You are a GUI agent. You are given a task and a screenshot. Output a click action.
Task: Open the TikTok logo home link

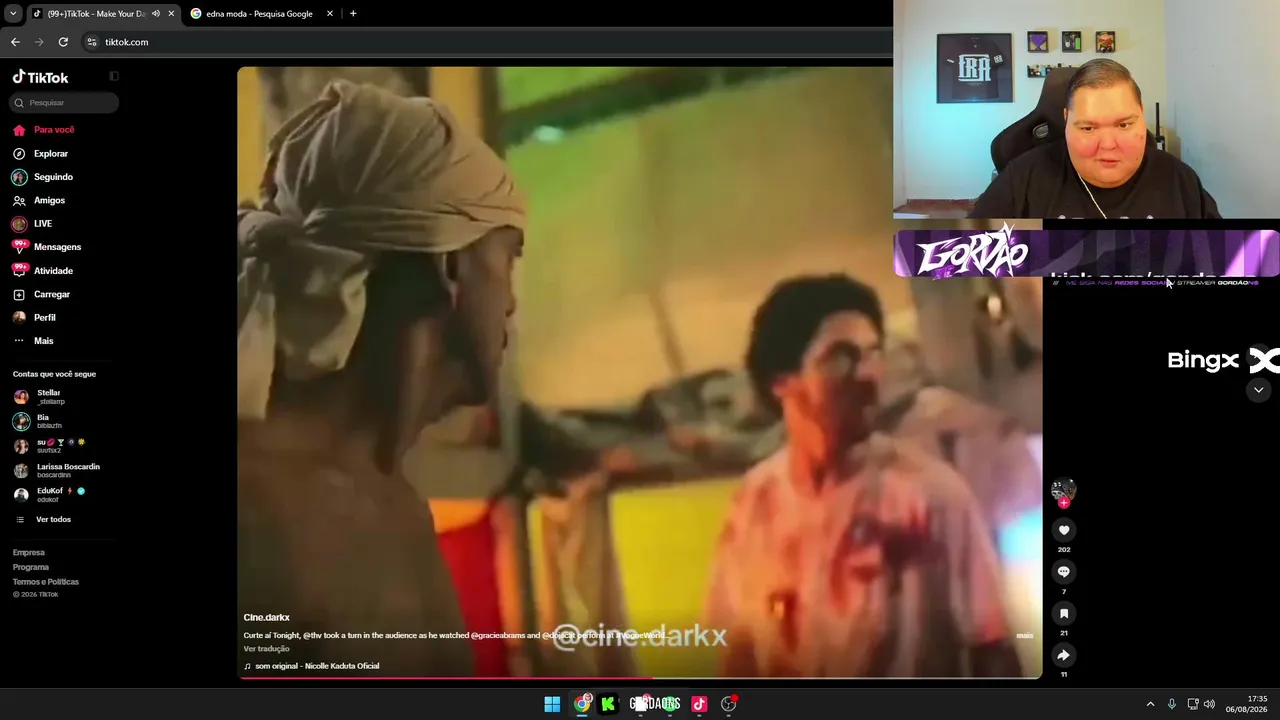tap(40, 77)
